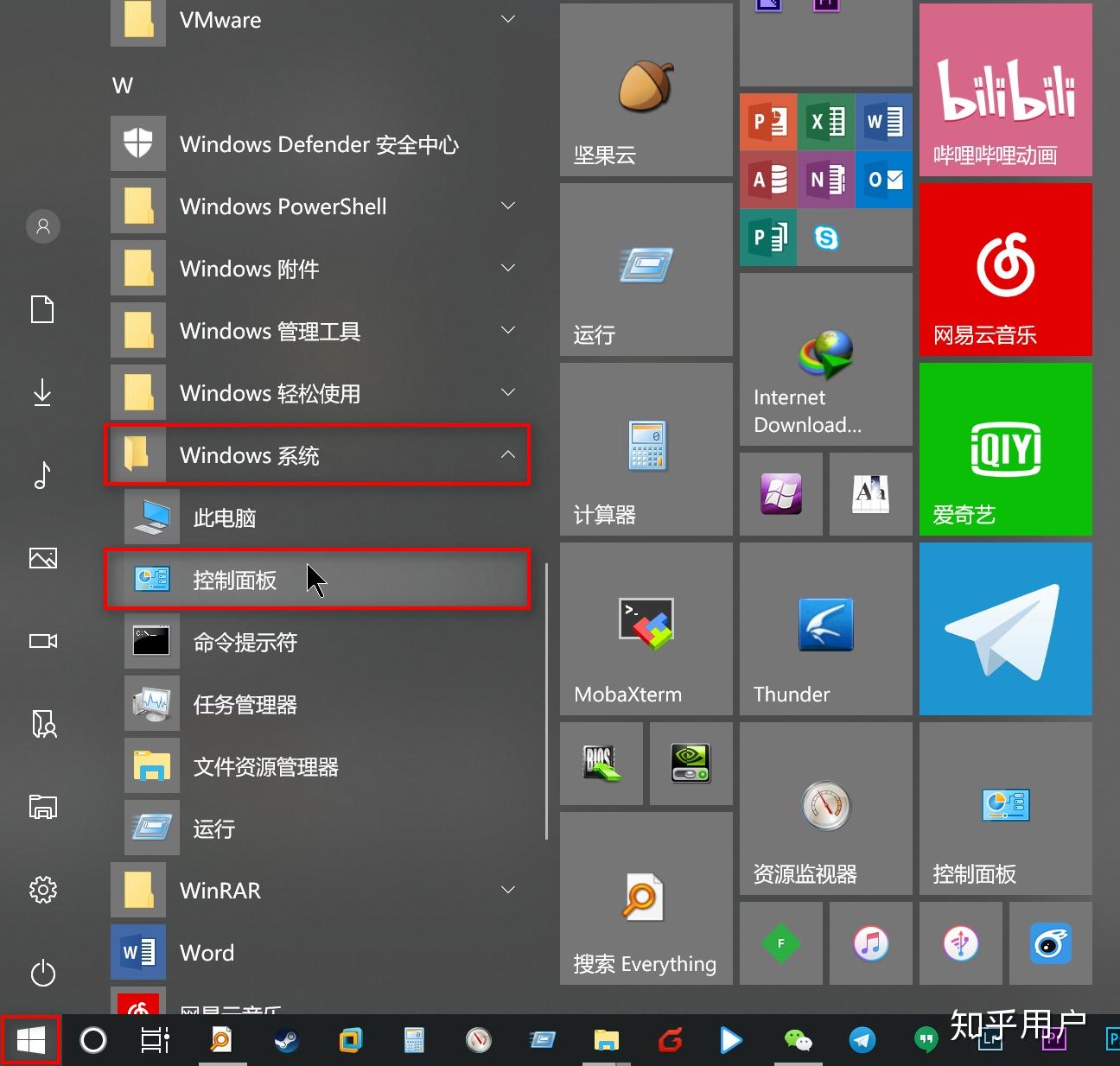The height and width of the screenshot is (1066, 1120).
Task: Open 此电脑 in the app list
Action: (318, 517)
